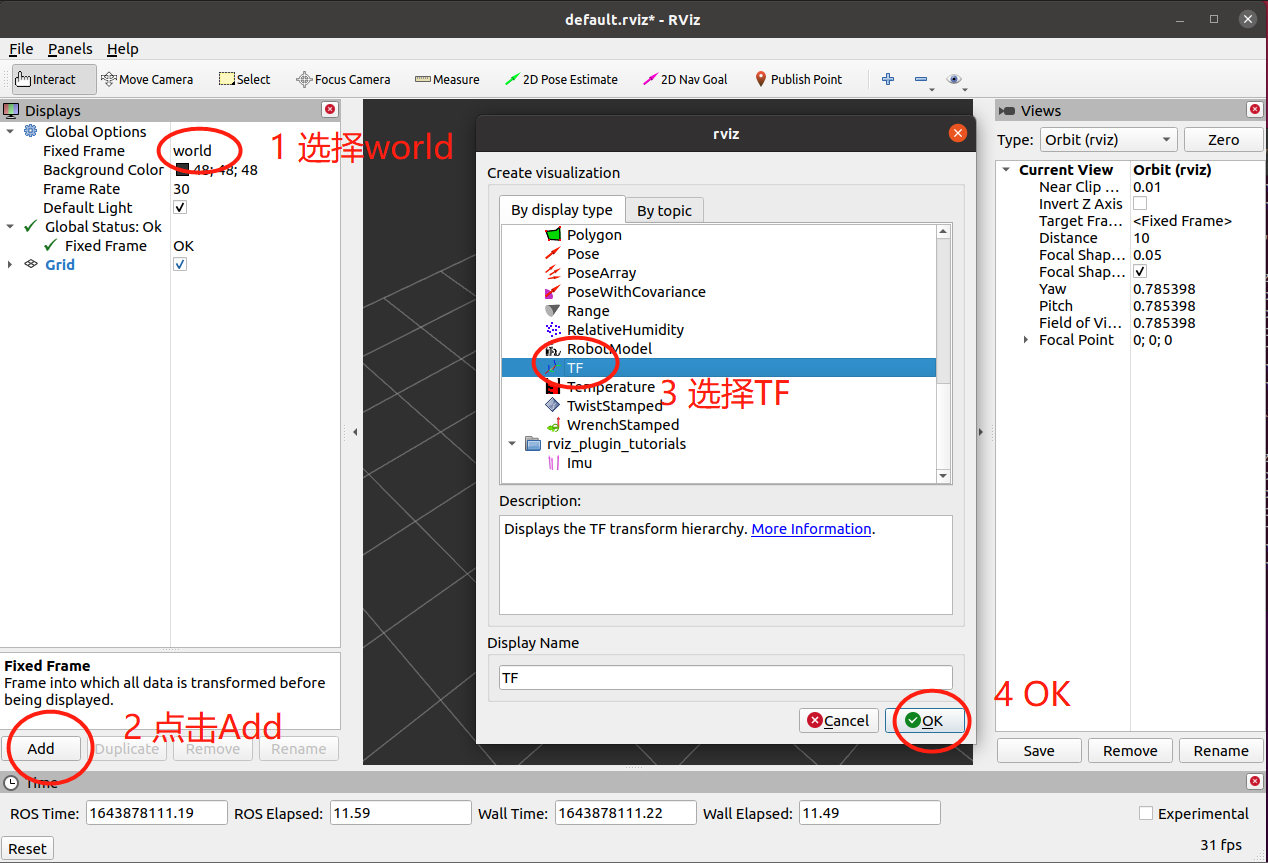Expand the Focal Point property
The image size is (1268, 863).
click(x=1026, y=340)
